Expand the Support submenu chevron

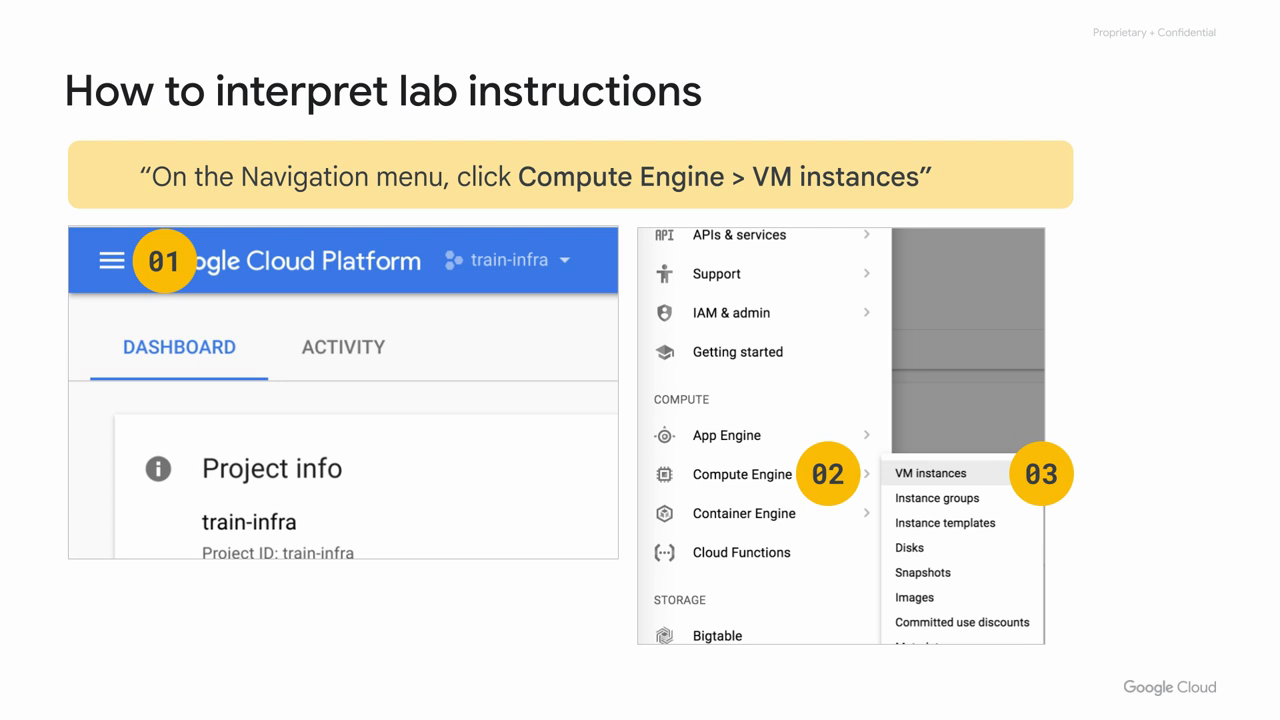pos(866,273)
